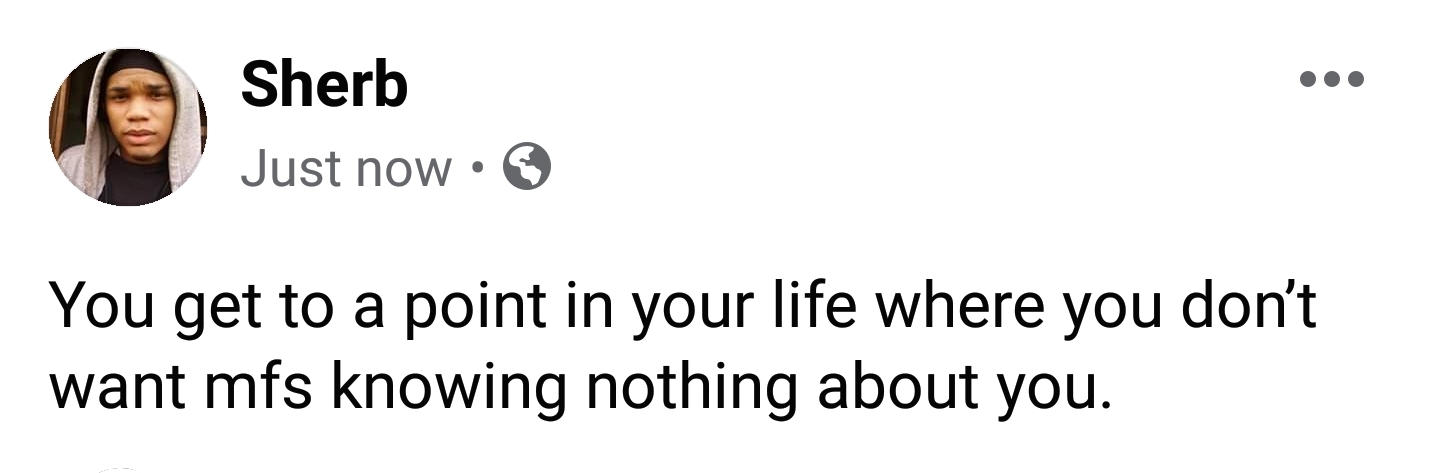Open the 'Just now' timestamp link
This screenshot has width=1440, height=473.
tap(345, 168)
